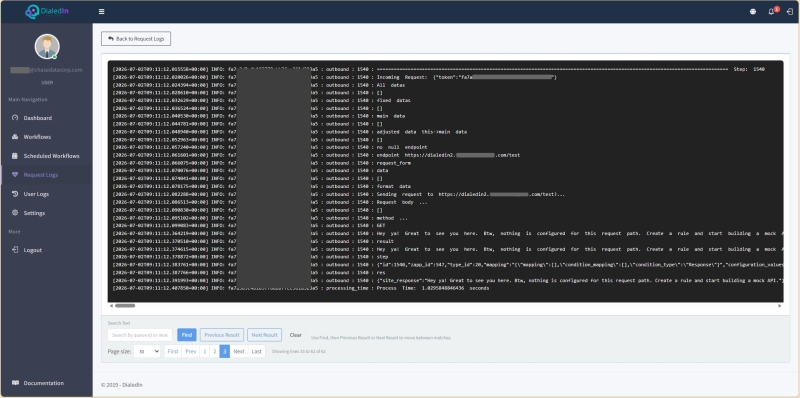Click the Back to Request Logs button

(x=136, y=39)
